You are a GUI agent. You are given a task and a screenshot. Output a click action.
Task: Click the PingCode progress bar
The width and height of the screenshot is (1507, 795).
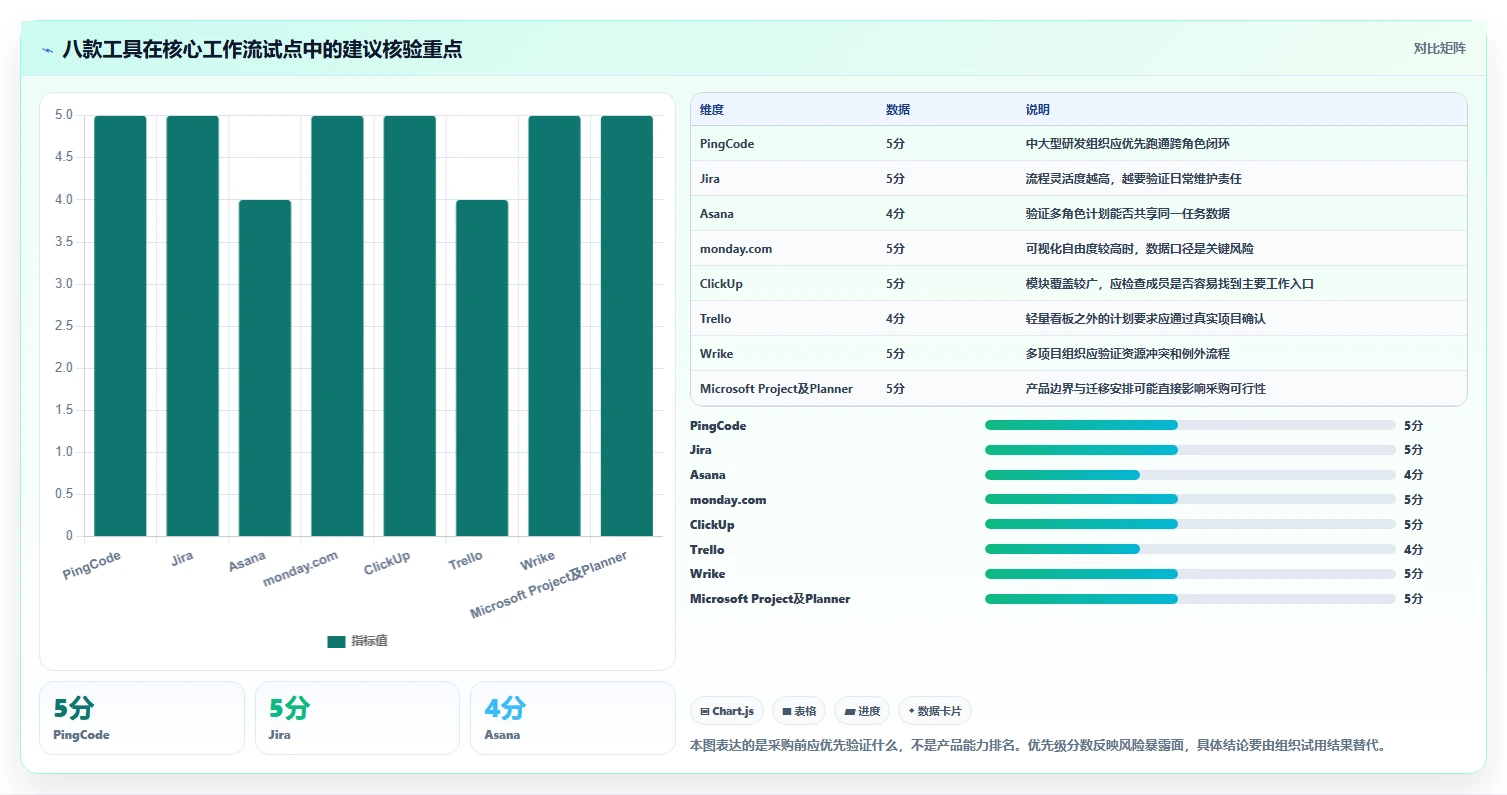(x=1190, y=425)
